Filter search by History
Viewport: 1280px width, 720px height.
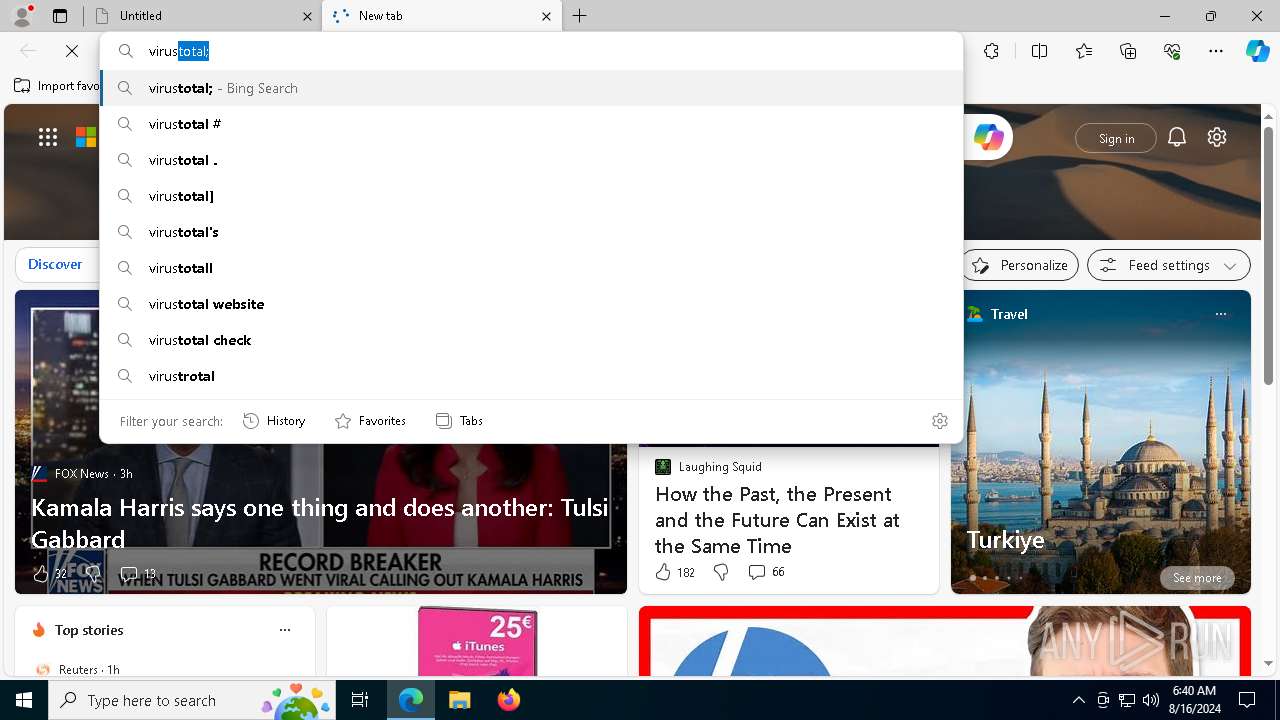(274, 421)
